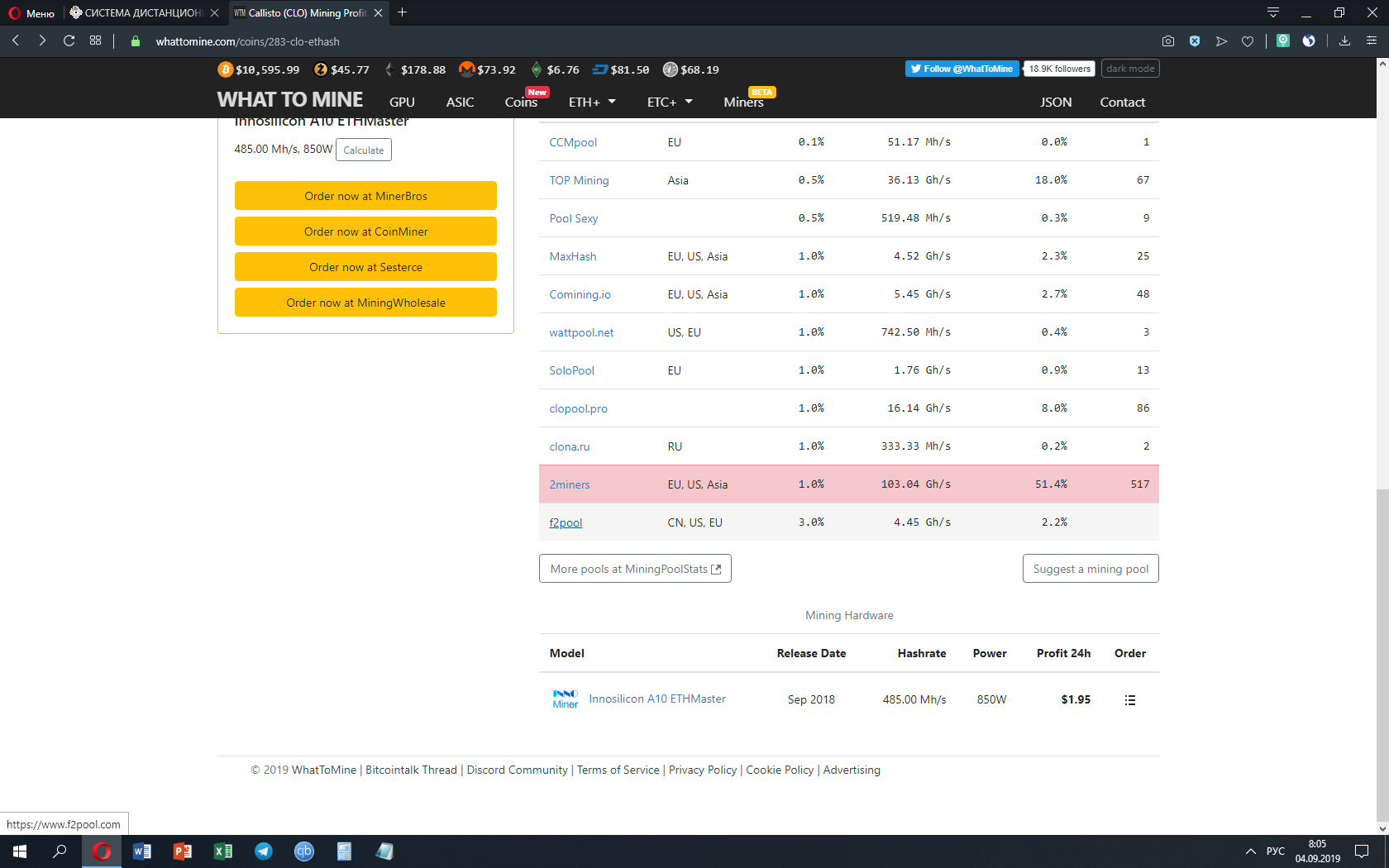Bookmark the page with the heart icon

pos(1248,41)
